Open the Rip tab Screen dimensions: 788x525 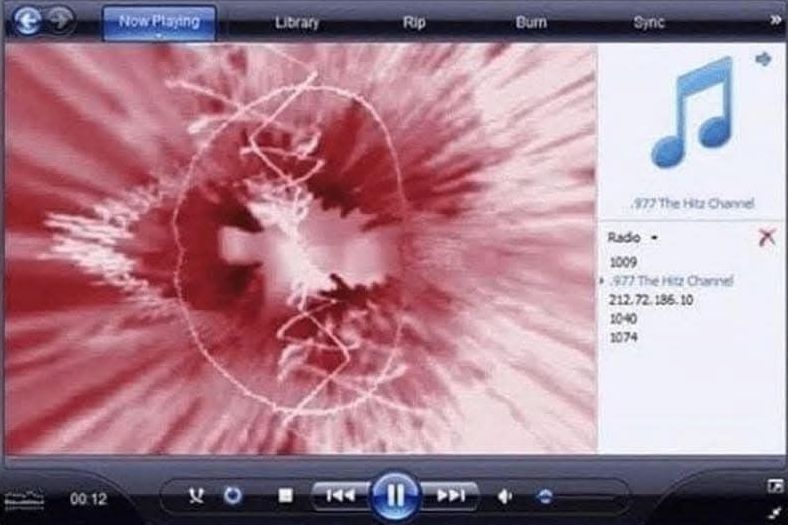[414, 23]
